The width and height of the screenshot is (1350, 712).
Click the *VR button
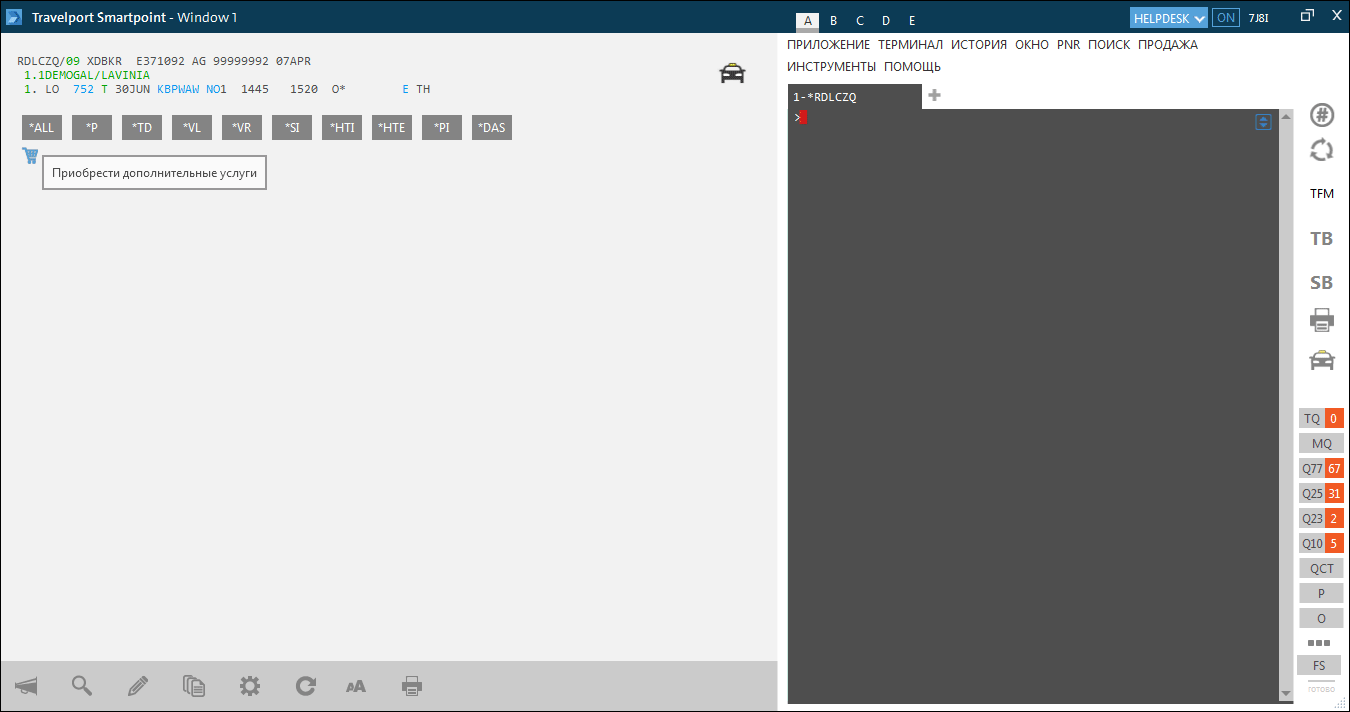pos(242,128)
